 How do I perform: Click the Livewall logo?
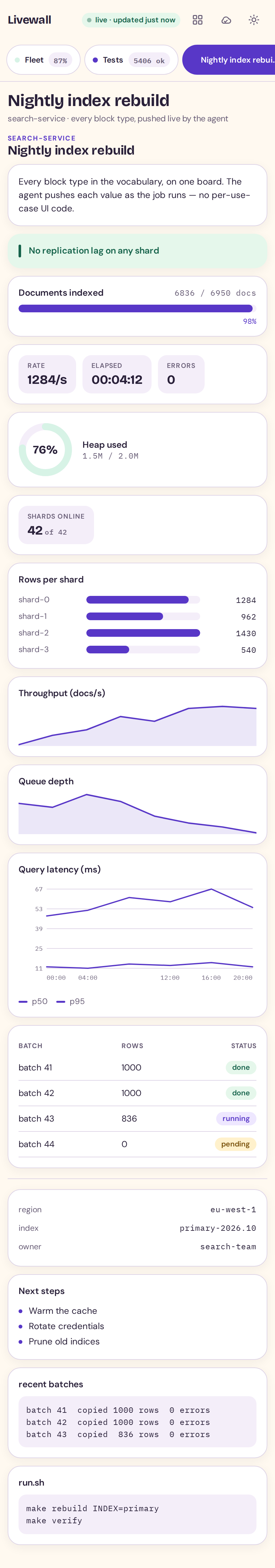[x=29, y=20]
